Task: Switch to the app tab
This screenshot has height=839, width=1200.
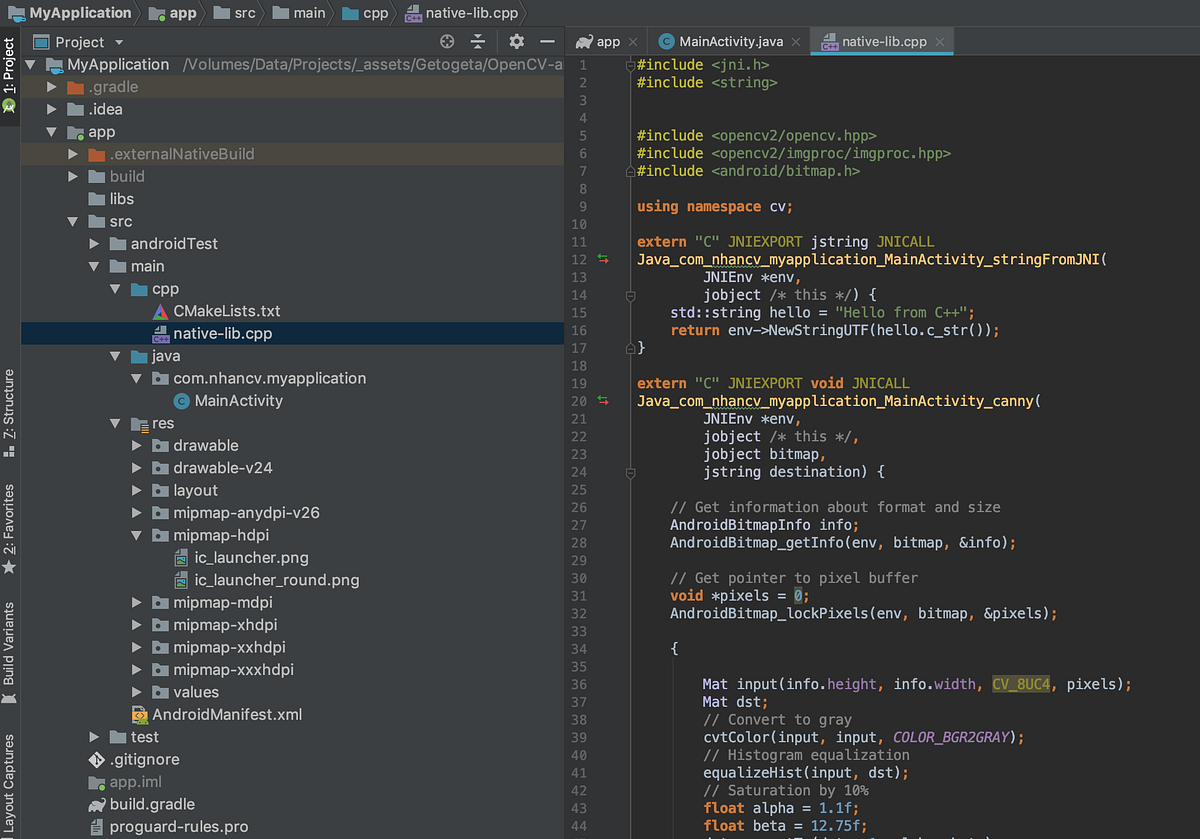Action: tap(606, 41)
